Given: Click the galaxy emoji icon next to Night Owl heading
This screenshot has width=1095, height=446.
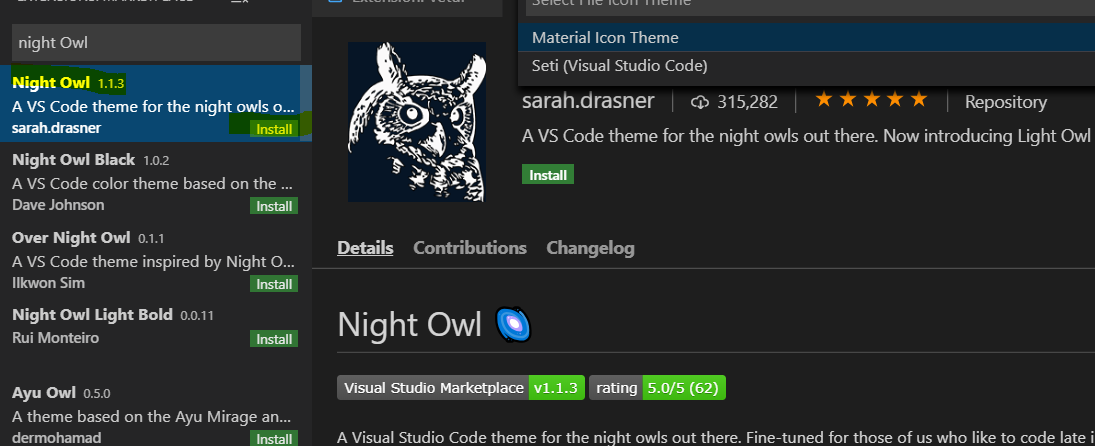Looking at the screenshot, I should [513, 325].
